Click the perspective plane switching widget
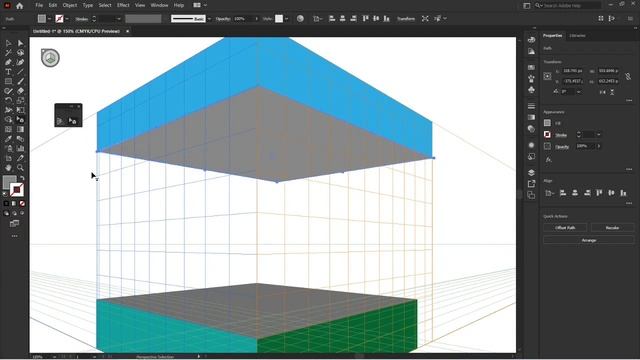Screen dimensions: 640x360 50,58
